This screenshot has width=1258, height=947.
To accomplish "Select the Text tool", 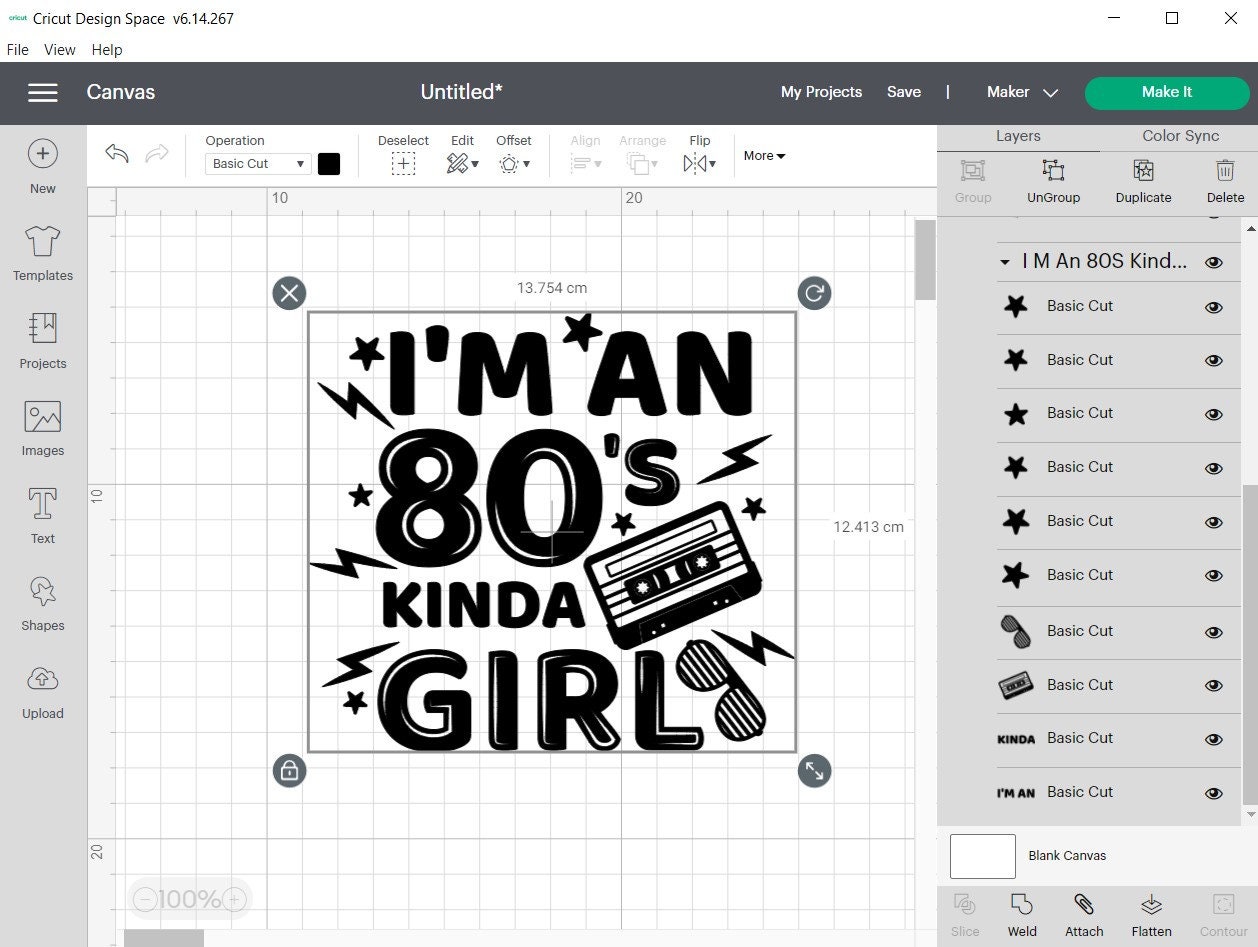I will [42, 514].
